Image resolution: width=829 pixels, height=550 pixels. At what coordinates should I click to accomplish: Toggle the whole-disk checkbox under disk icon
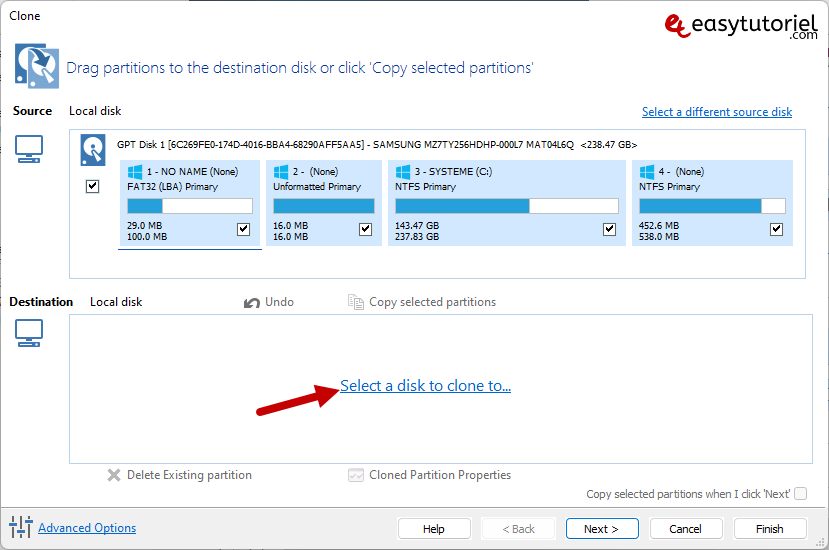[93, 186]
